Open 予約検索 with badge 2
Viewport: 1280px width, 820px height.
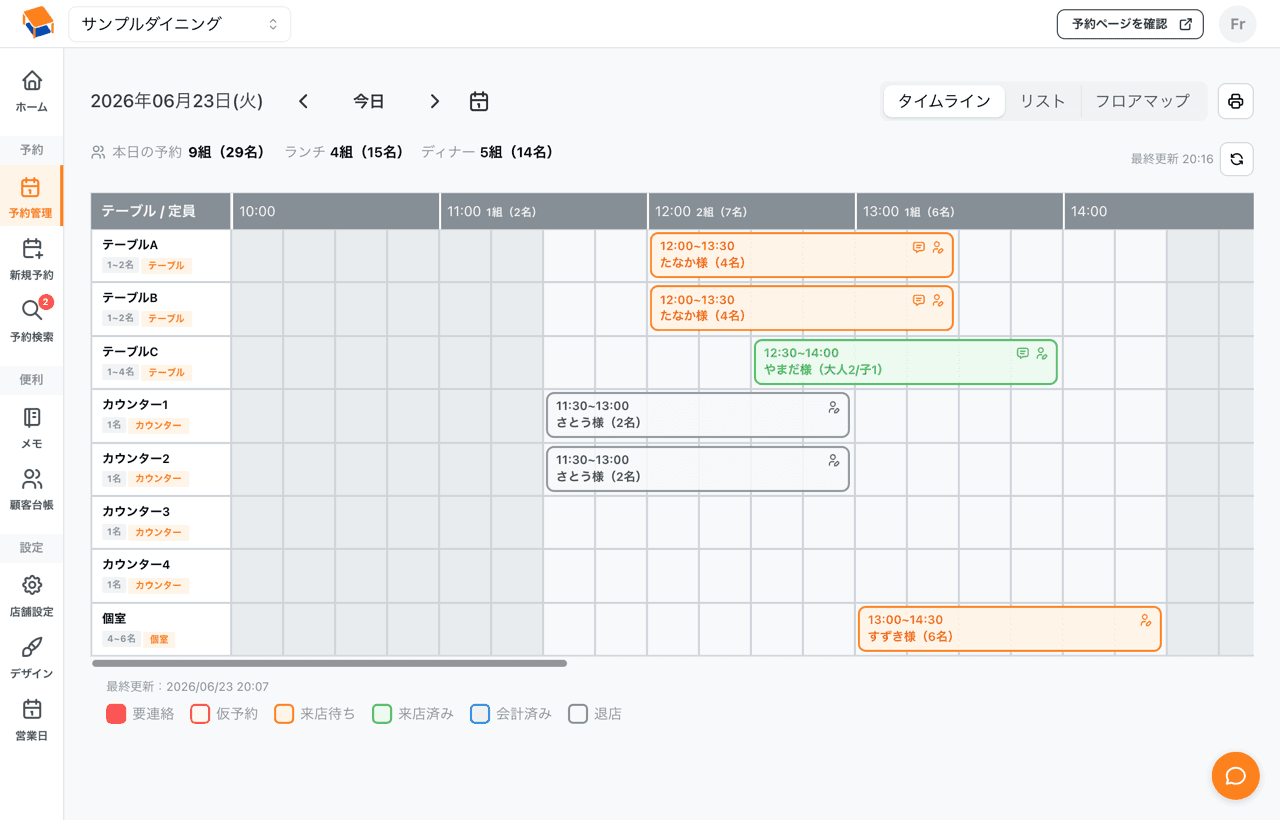[32, 321]
